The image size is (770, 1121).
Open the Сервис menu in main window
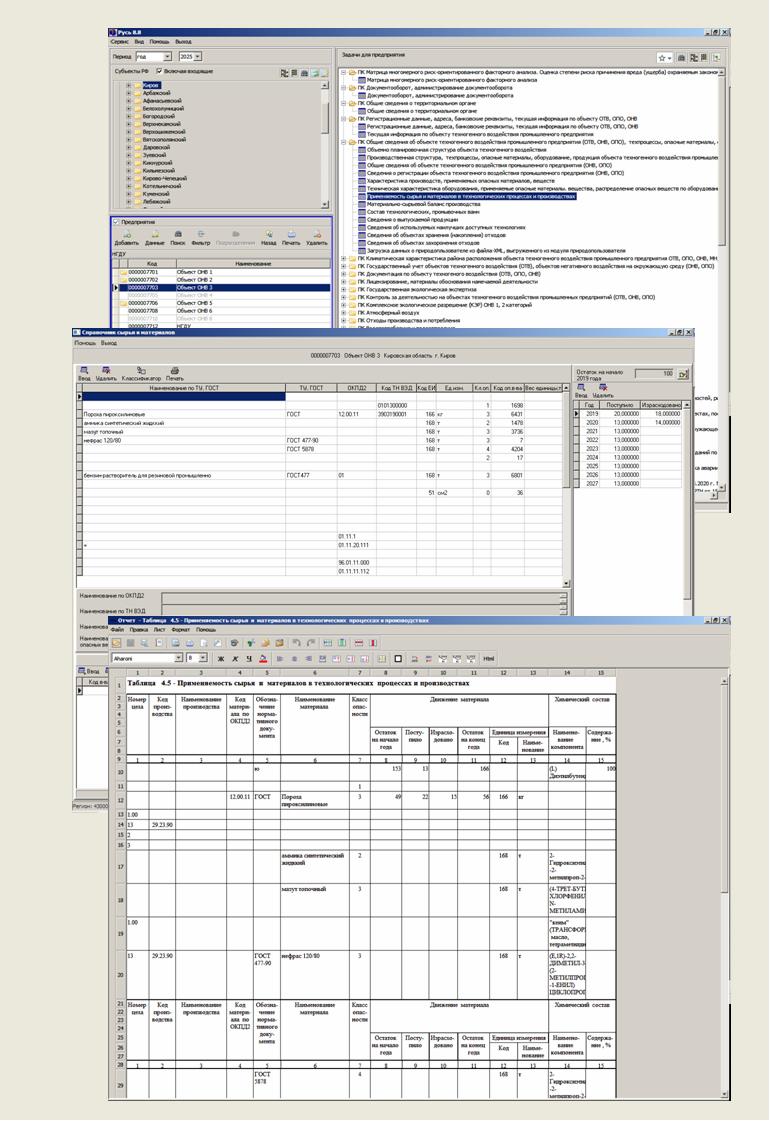[119, 42]
